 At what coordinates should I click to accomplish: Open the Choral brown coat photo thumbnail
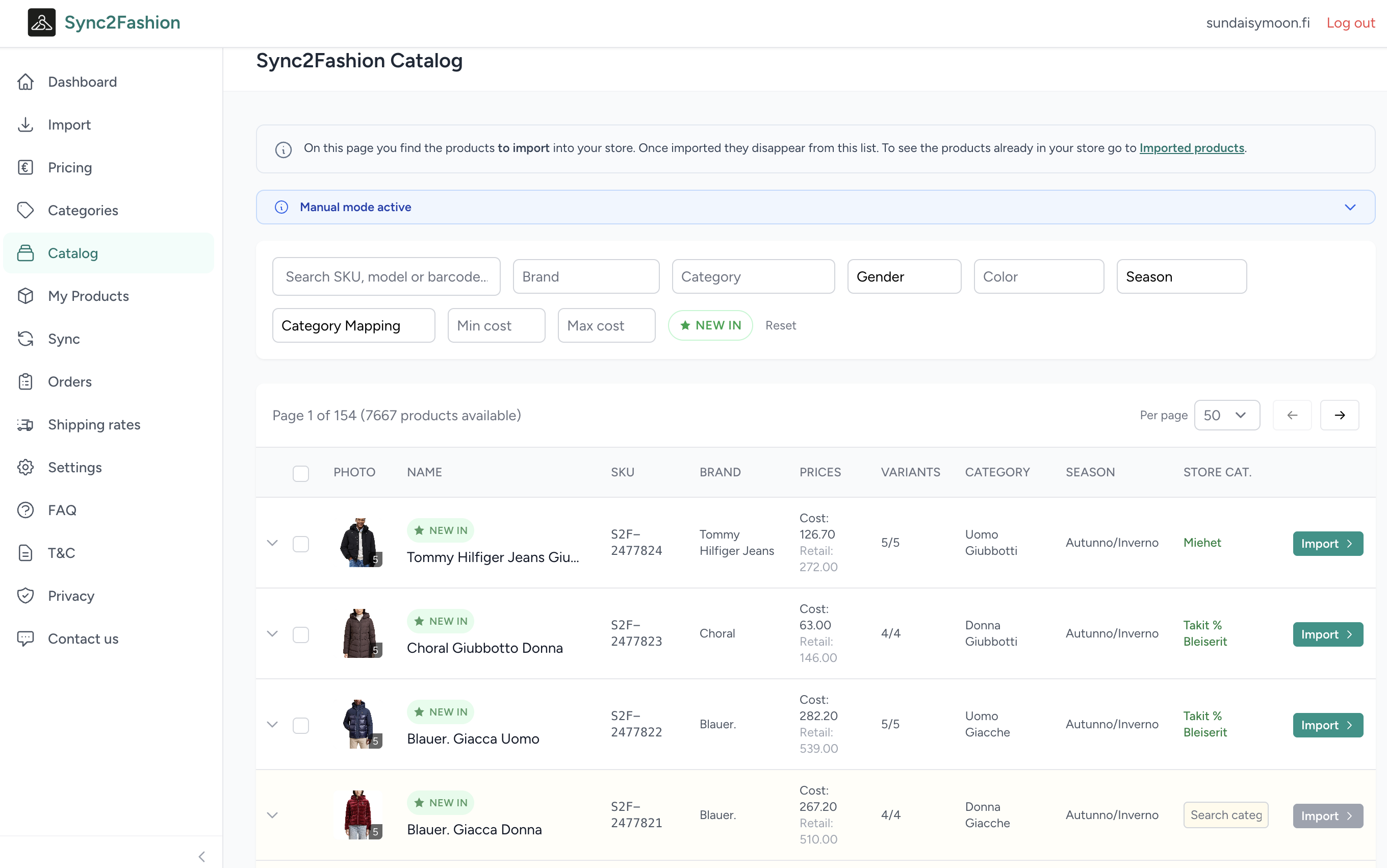coord(359,633)
